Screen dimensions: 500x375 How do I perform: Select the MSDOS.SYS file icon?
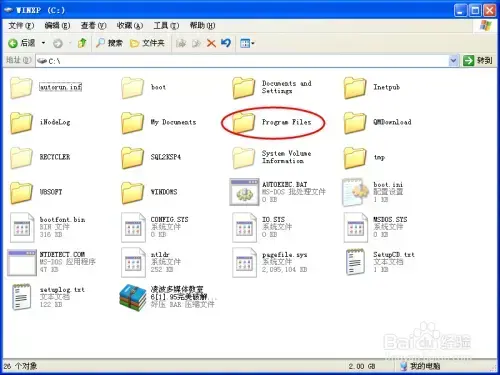tap(356, 228)
